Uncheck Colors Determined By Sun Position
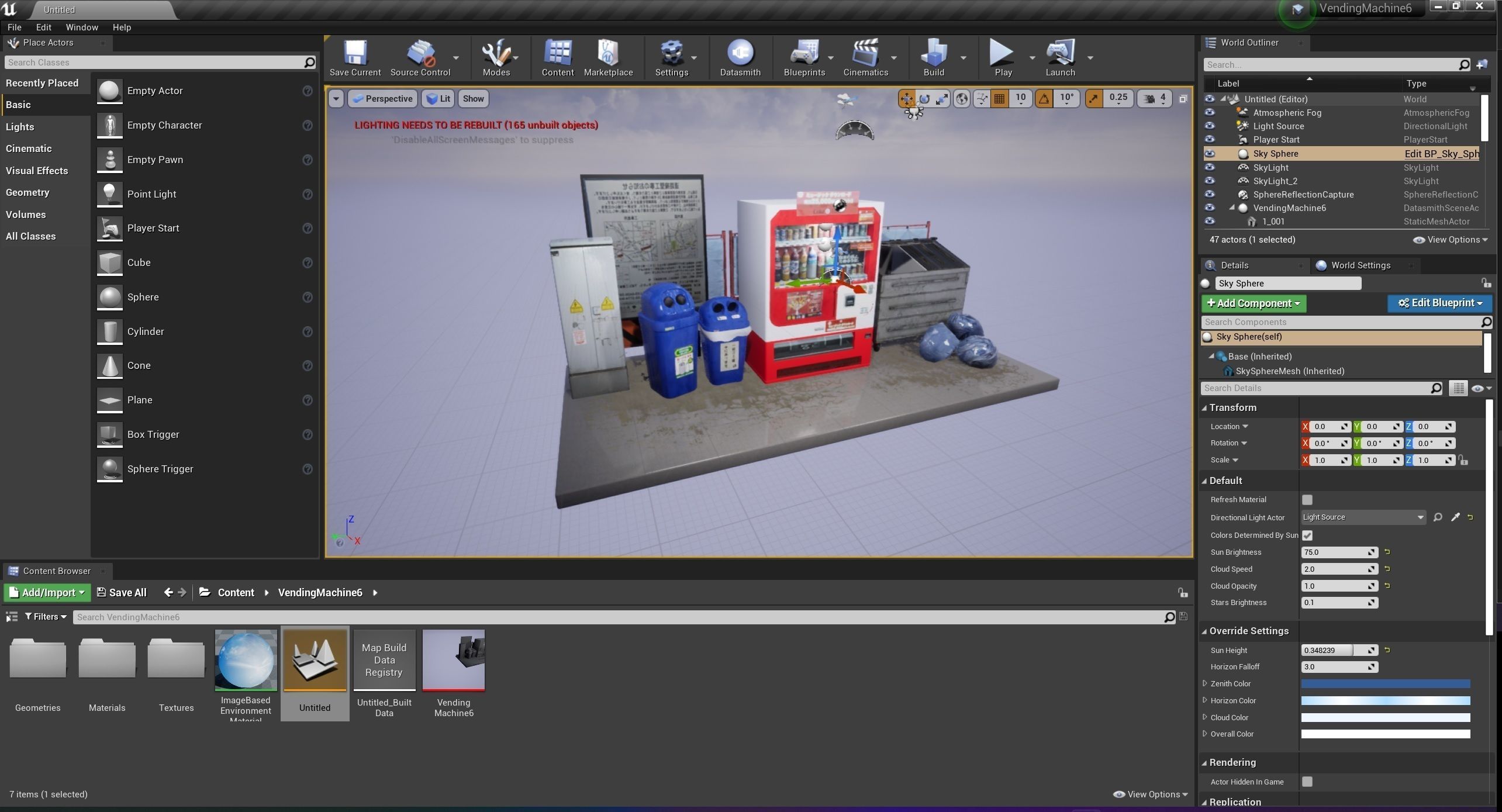This screenshot has height=812, width=1502. pyautogui.click(x=1307, y=535)
